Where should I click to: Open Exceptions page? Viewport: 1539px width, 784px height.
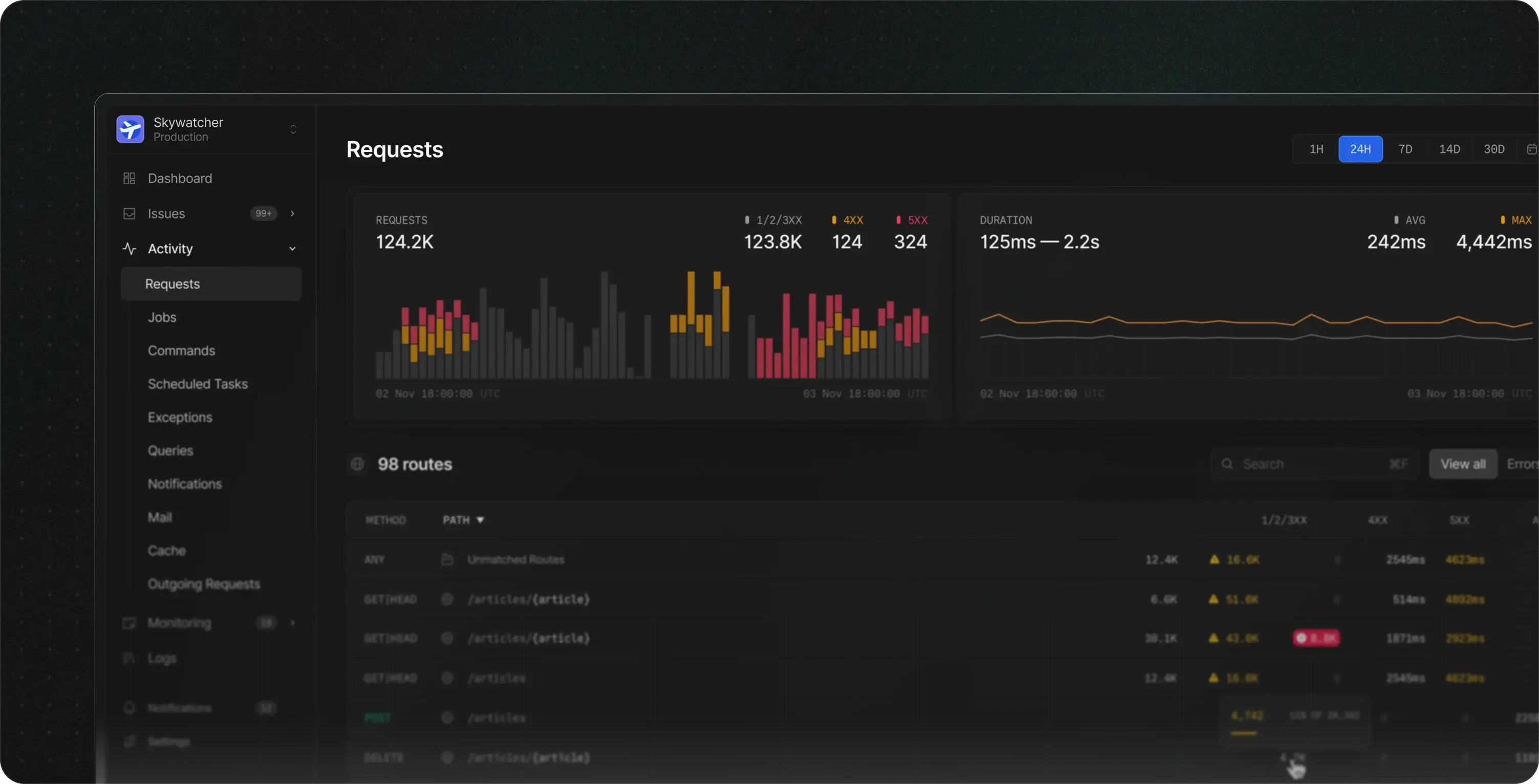tap(180, 418)
